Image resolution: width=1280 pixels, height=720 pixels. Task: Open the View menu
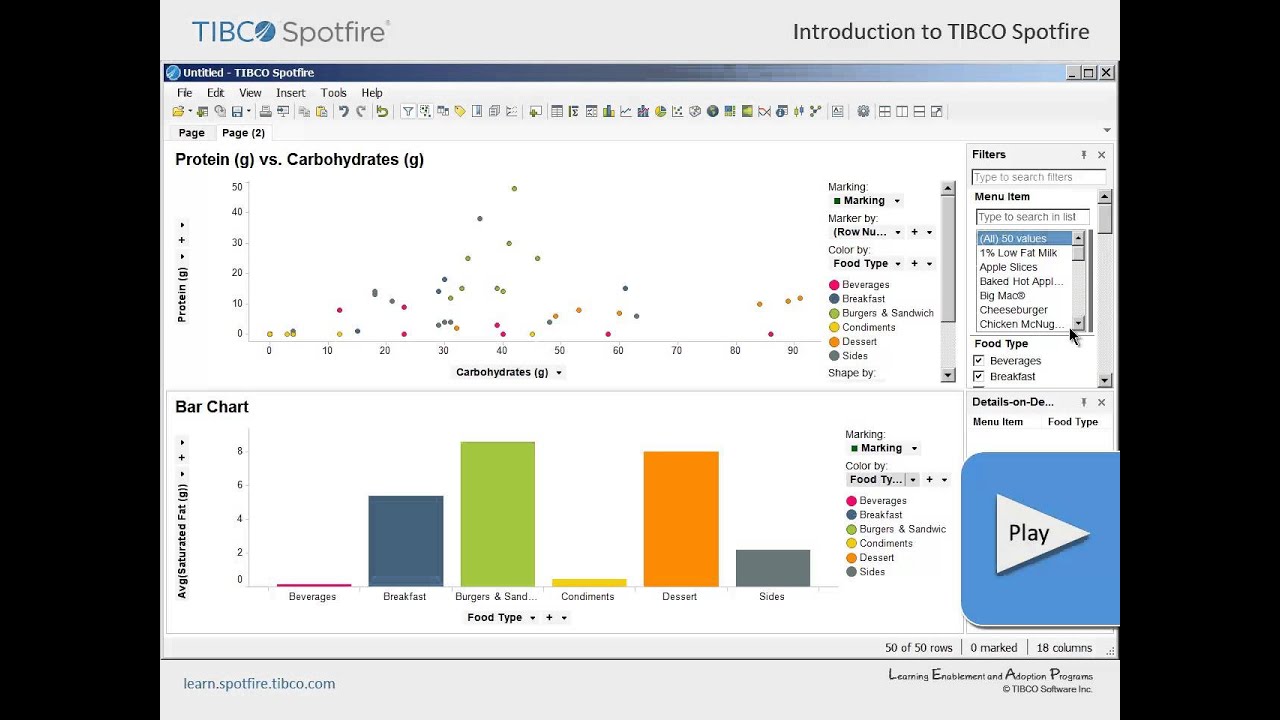click(250, 93)
